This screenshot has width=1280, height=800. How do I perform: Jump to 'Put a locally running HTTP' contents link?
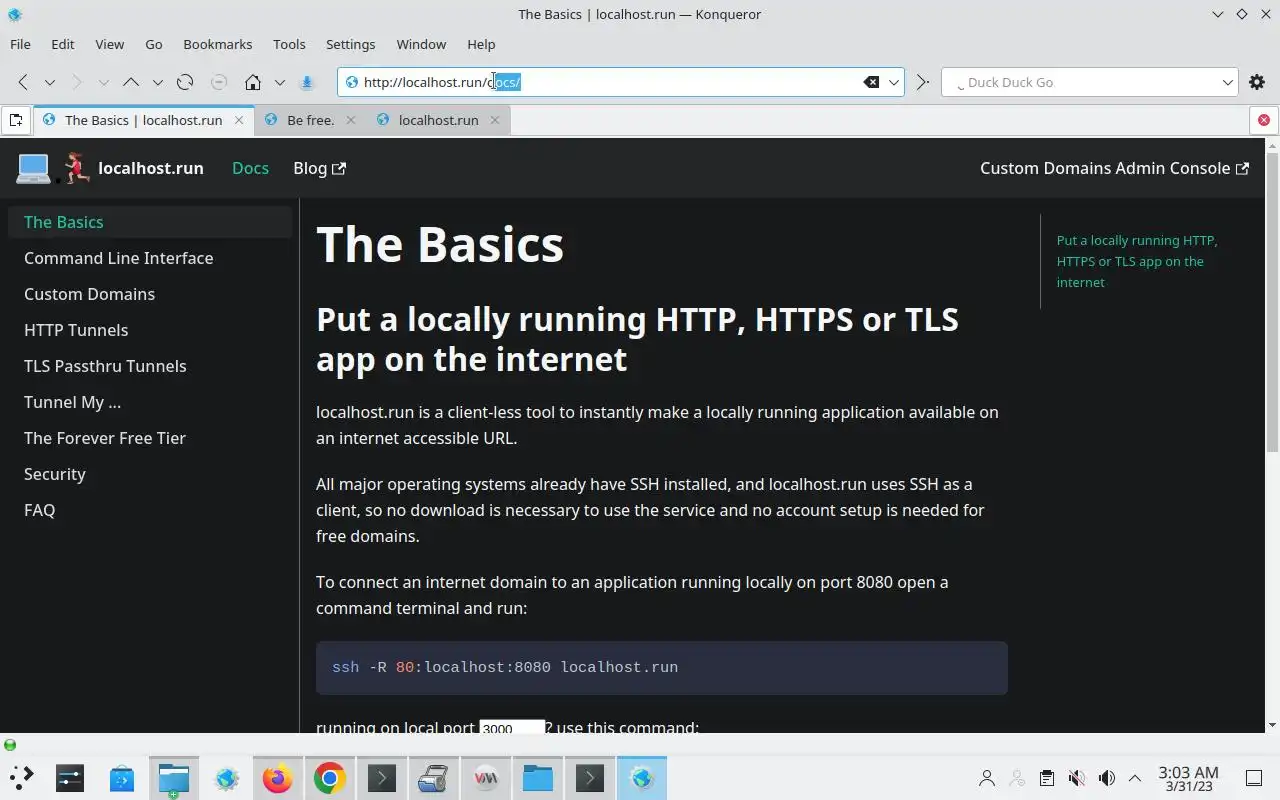pyautogui.click(x=1137, y=261)
